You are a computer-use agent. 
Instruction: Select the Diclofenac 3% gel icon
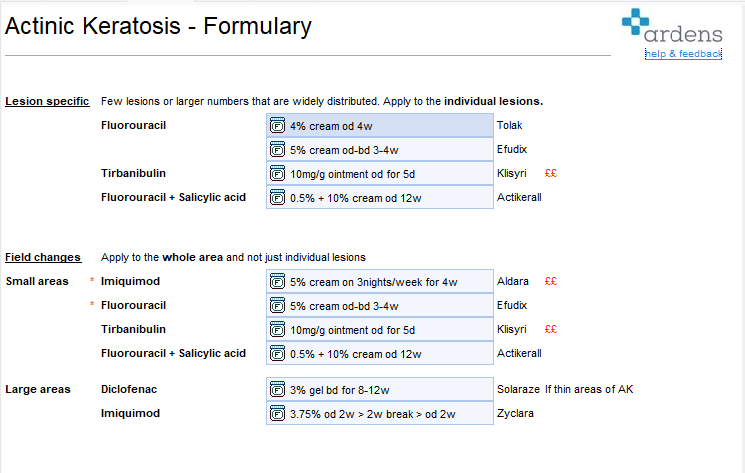277,389
